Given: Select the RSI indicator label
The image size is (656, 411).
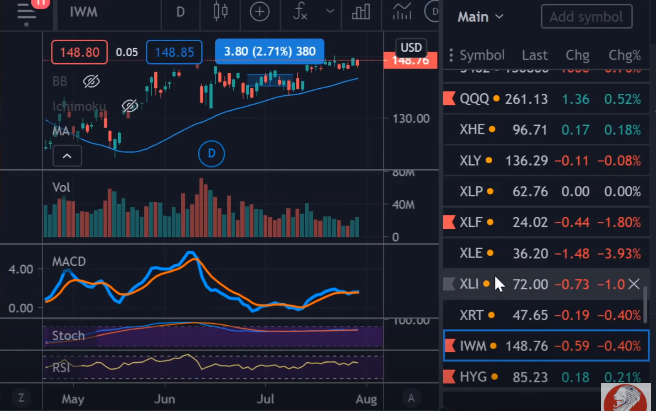Looking at the screenshot, I should point(61,367).
